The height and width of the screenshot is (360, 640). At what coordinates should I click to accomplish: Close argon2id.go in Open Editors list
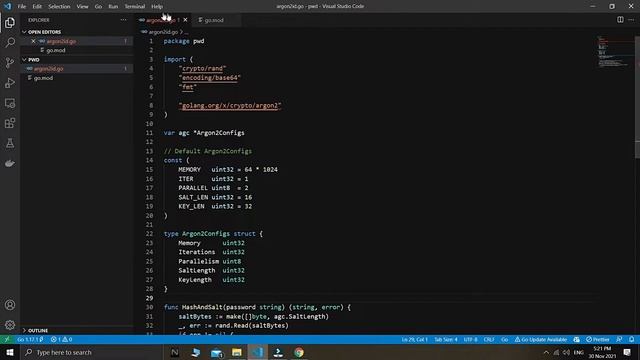(33, 41)
